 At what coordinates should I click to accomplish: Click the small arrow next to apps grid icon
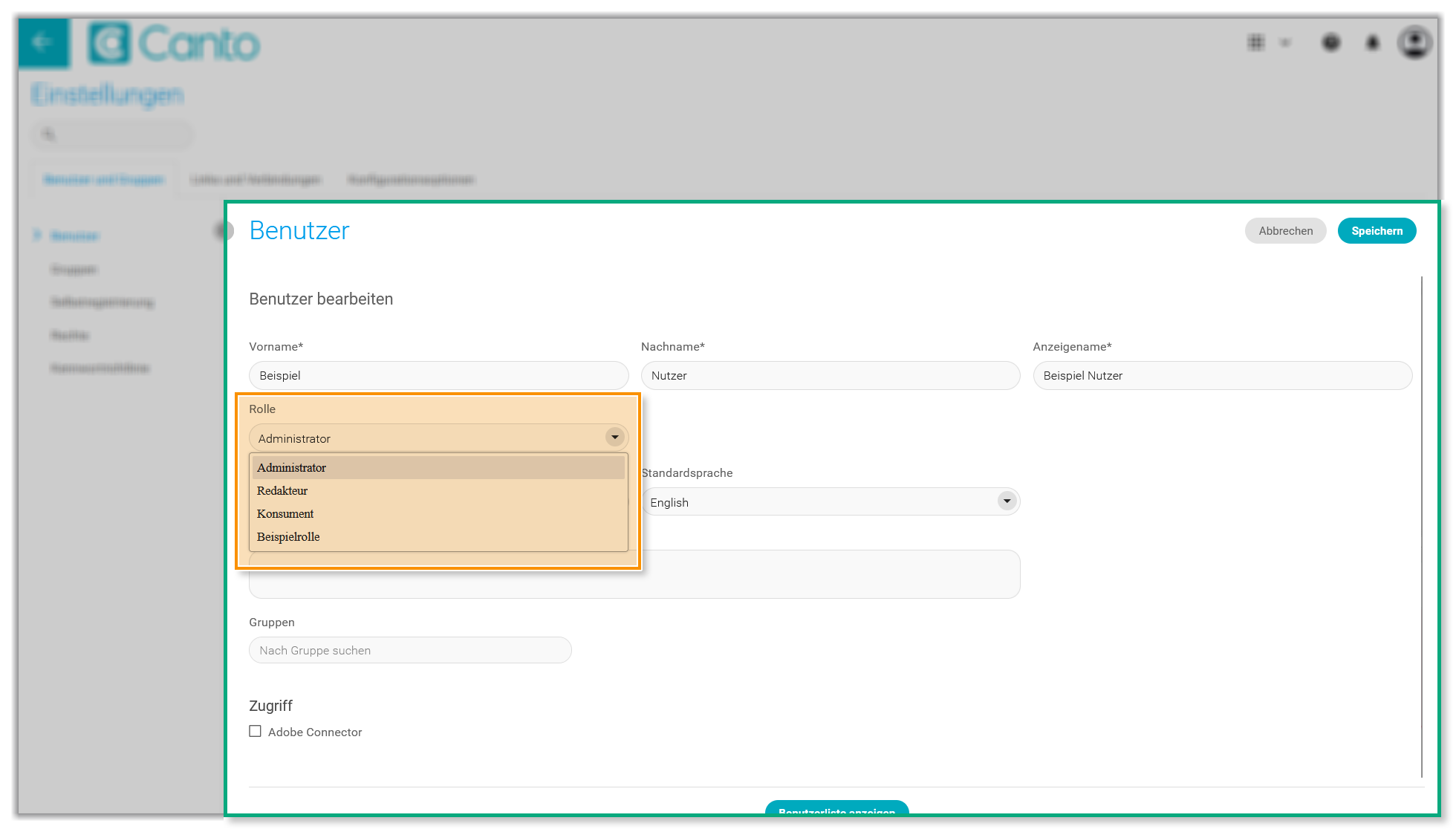tap(1285, 42)
